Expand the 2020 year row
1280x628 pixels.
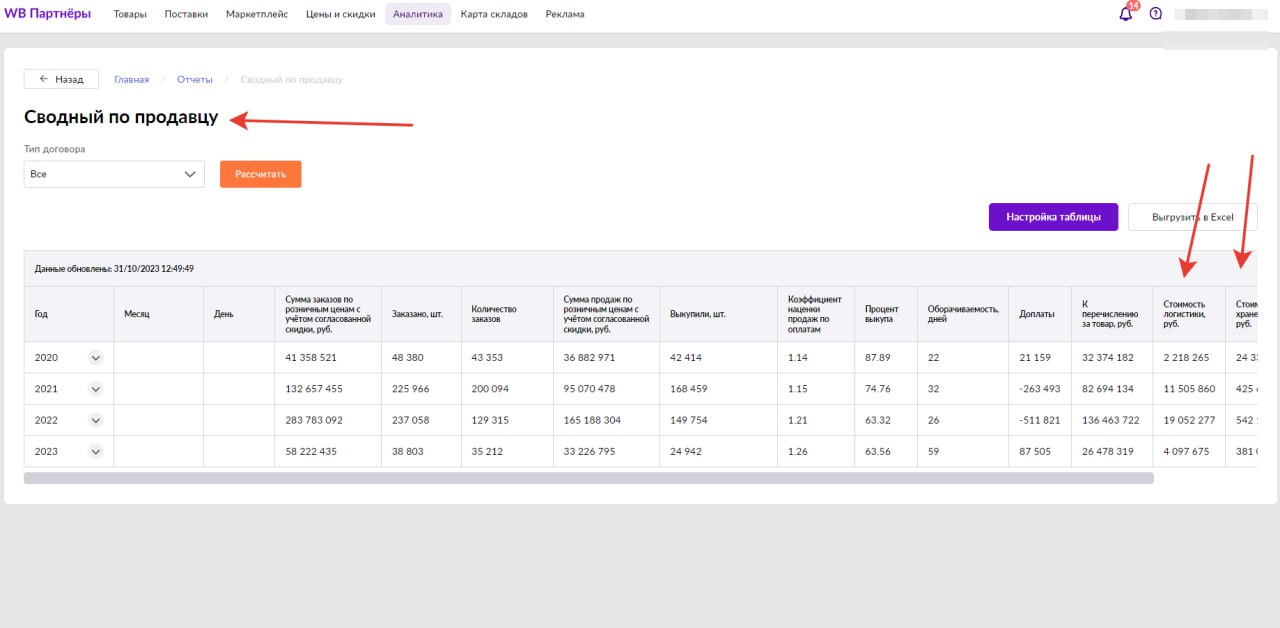click(96, 358)
